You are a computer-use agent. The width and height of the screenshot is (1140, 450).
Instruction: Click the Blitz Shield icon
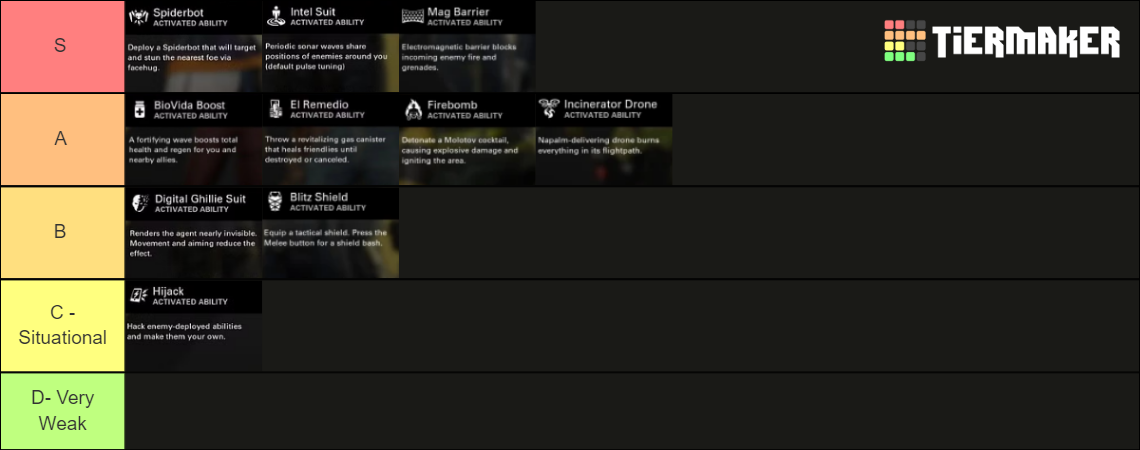(x=276, y=203)
